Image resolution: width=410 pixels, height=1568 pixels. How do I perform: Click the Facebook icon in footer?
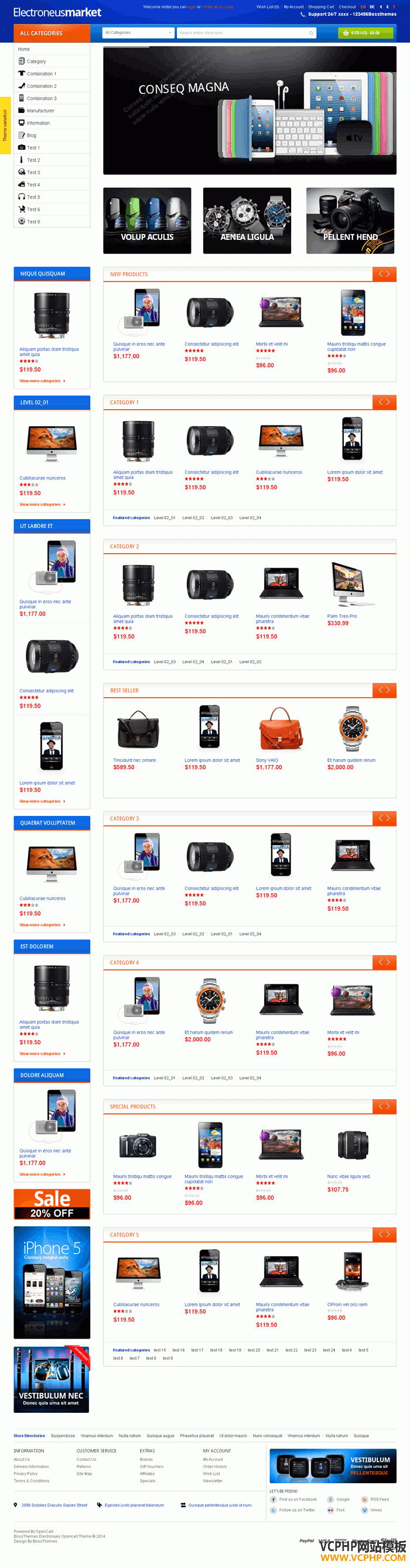pos(274,1499)
